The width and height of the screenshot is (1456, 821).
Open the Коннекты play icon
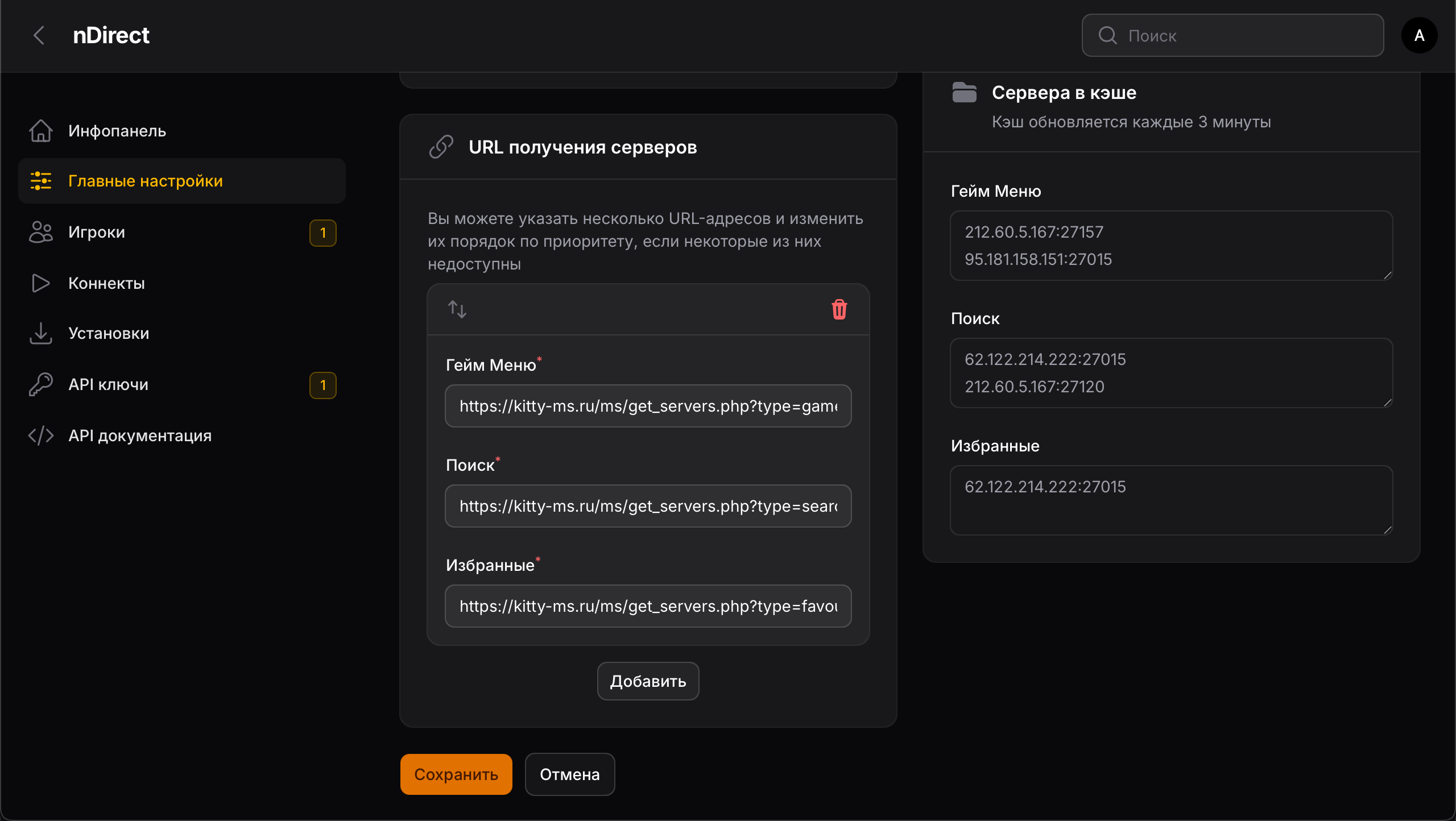pos(40,283)
